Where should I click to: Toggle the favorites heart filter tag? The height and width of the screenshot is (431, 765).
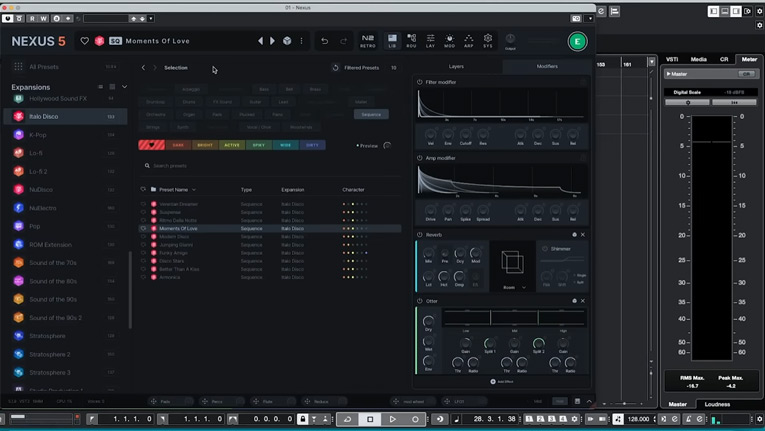pyautogui.click(x=151, y=145)
